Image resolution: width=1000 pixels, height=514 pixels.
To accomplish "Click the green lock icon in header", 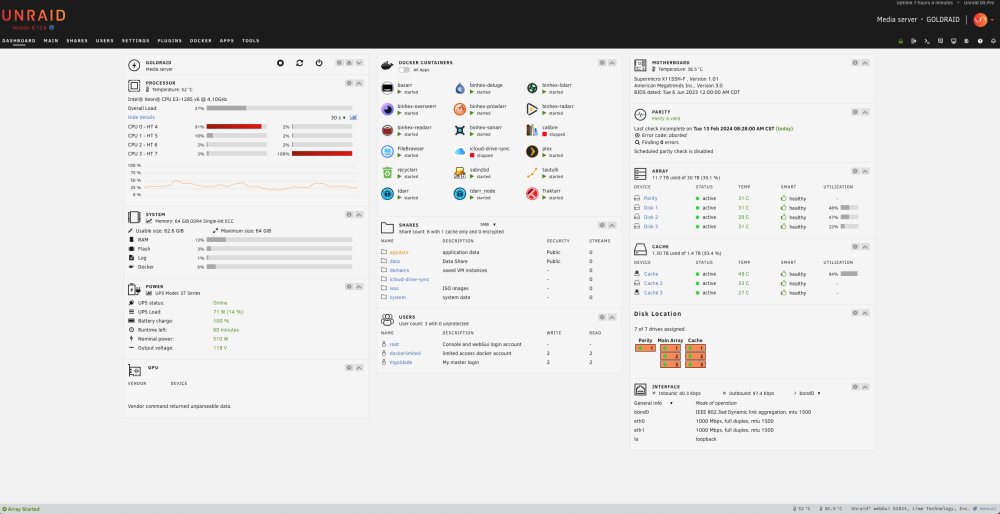I will point(901,41).
